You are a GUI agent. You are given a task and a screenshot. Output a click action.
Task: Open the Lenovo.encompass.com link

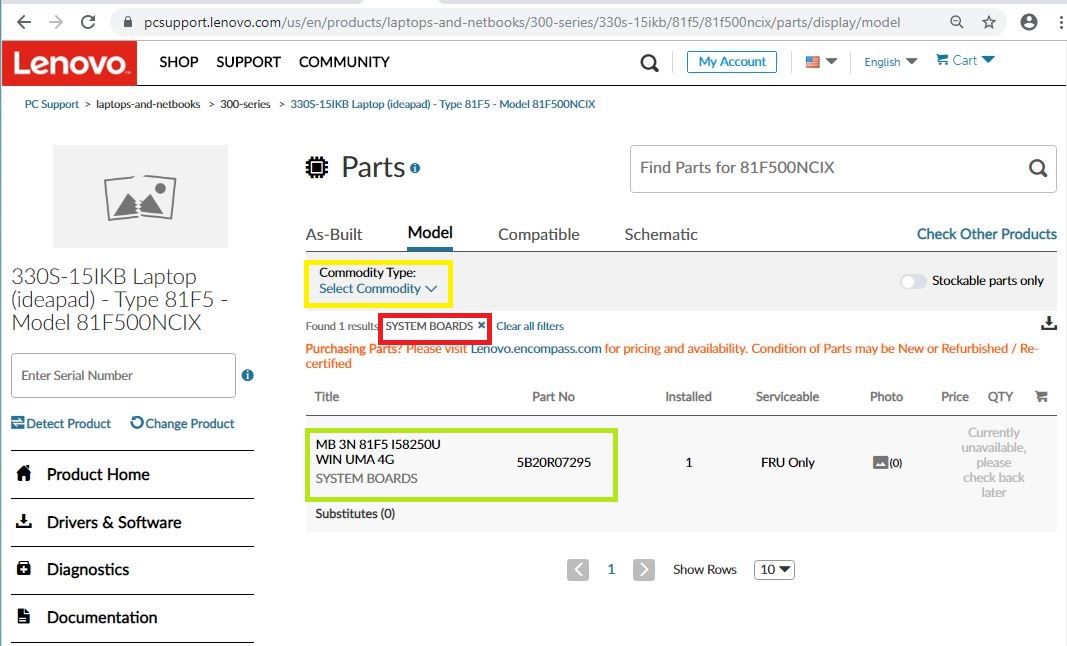coord(536,349)
